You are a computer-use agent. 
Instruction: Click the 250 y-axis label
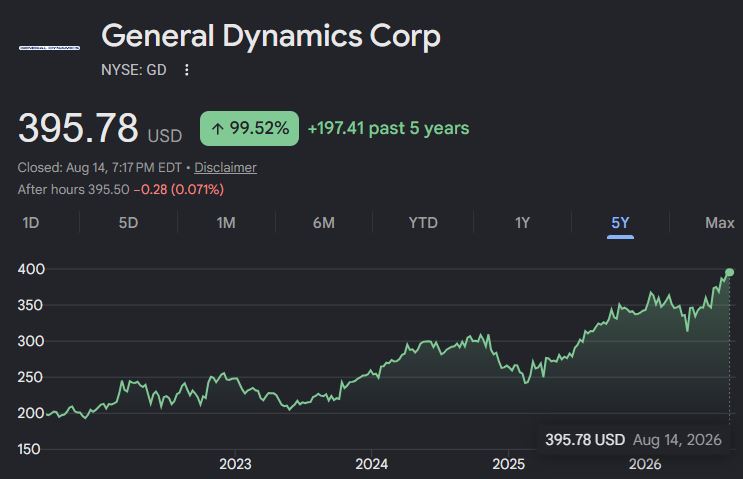[30, 377]
